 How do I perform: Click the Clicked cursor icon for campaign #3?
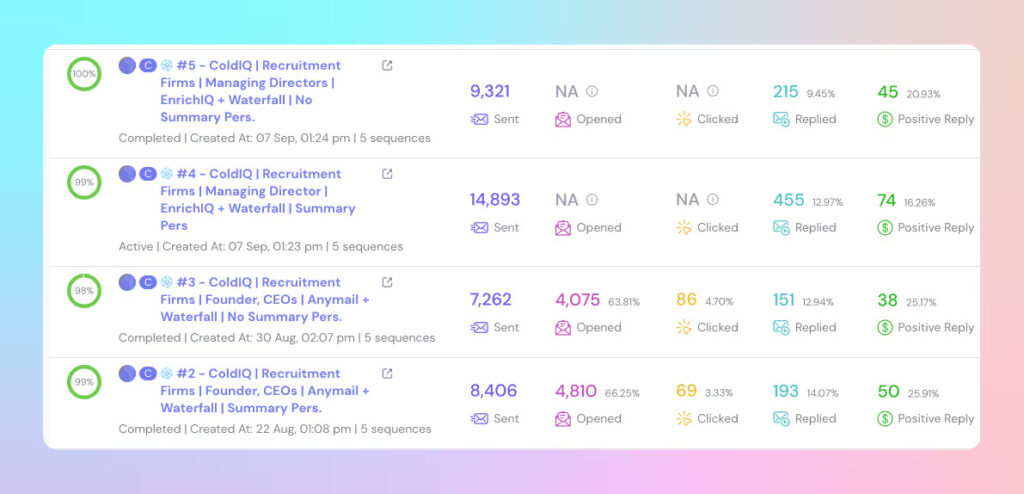684,327
